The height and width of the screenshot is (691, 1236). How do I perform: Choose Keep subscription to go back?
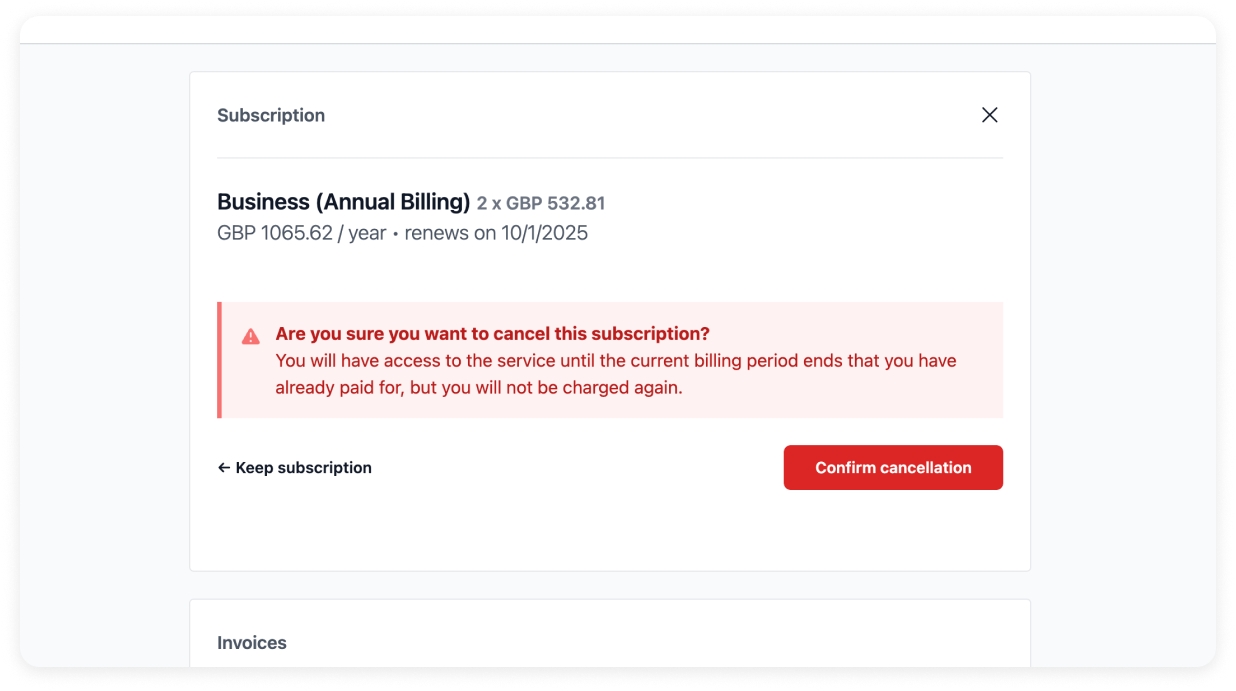click(303, 468)
